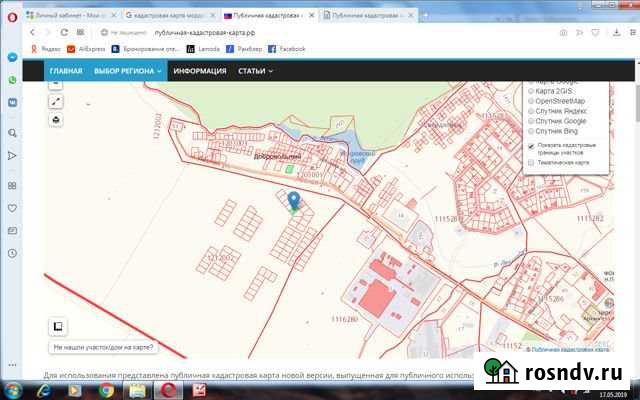Open WhatsApp in Opera sidebar
640x400 pixels.
[x=12, y=80]
